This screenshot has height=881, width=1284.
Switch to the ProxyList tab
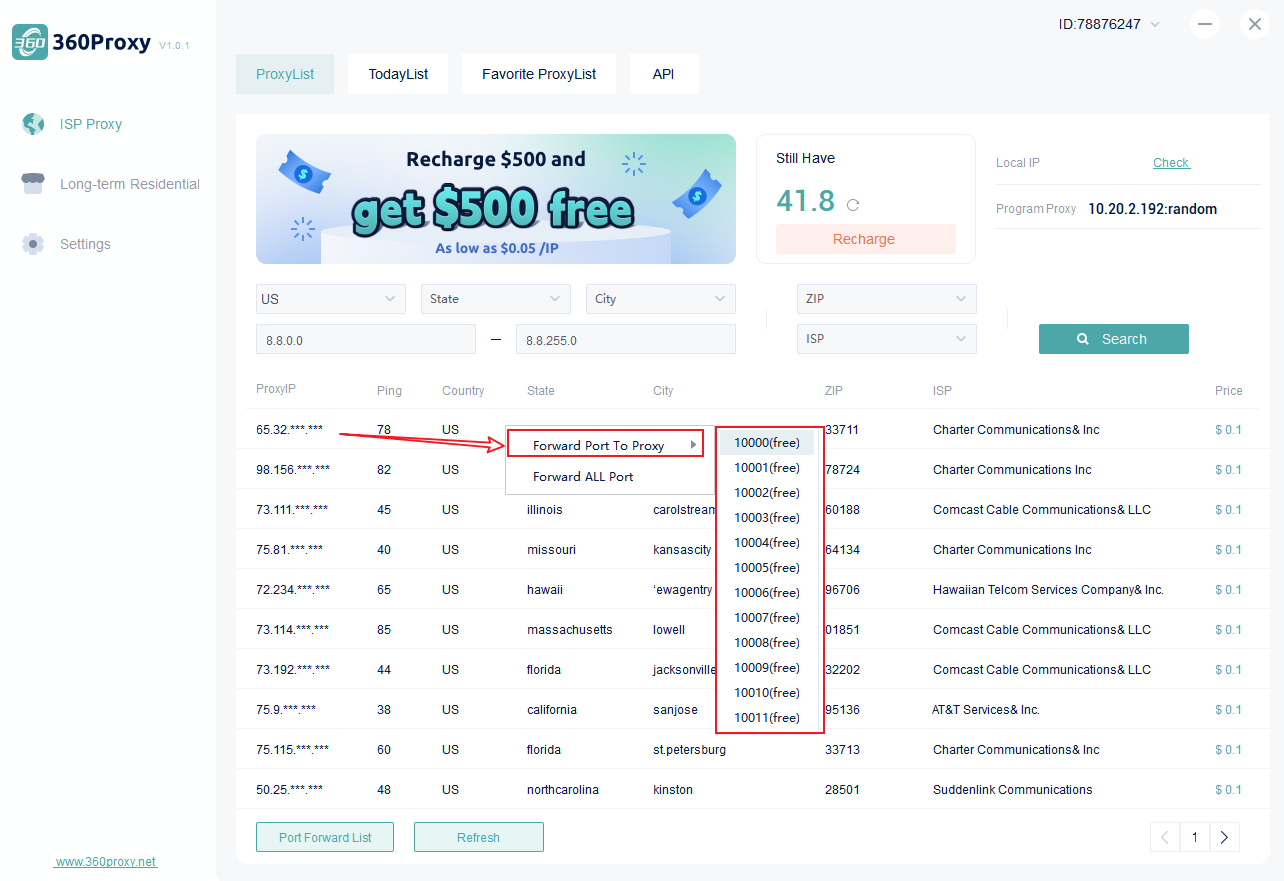[x=285, y=74]
